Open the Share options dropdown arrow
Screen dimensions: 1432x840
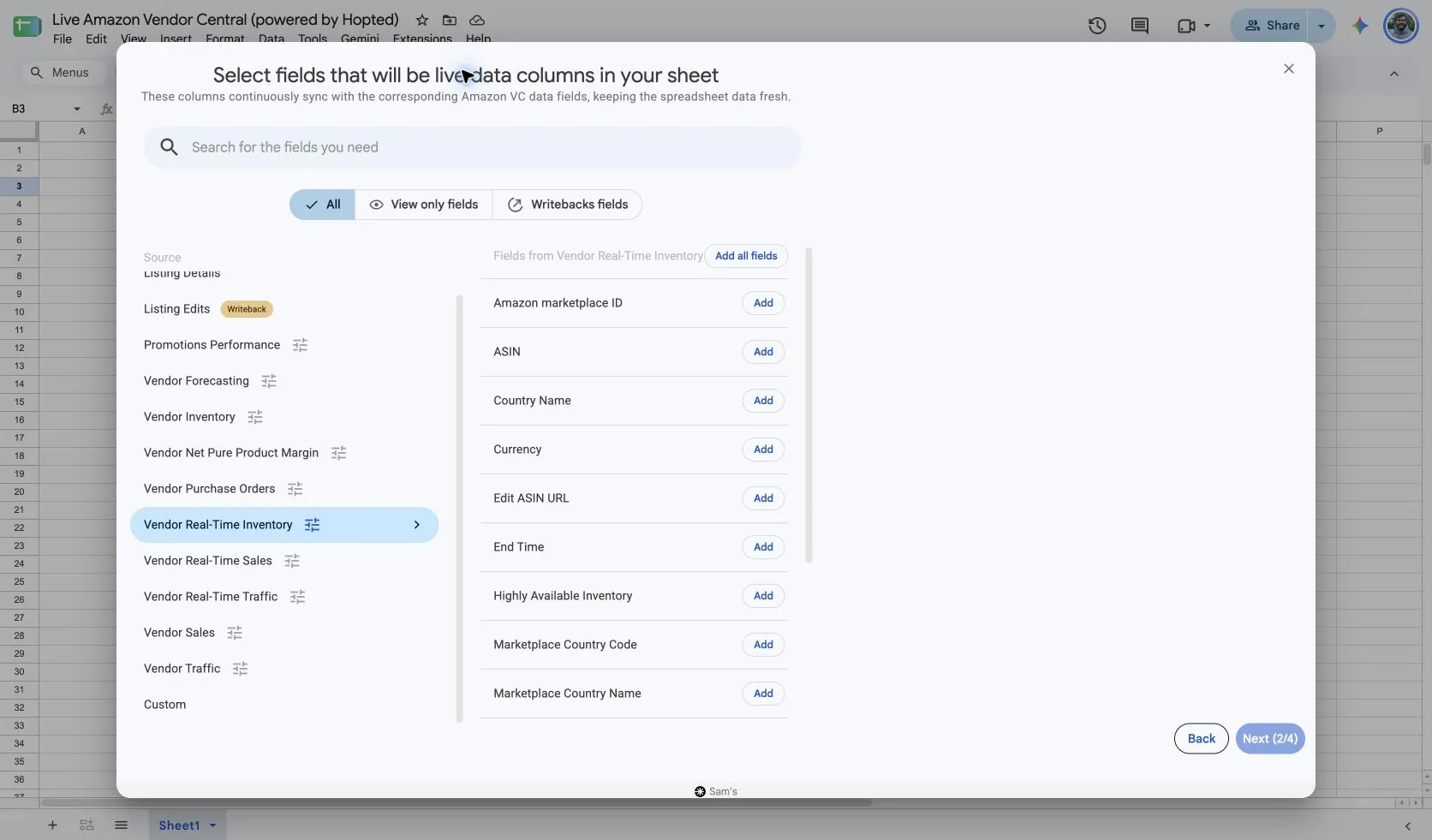click(x=1322, y=26)
